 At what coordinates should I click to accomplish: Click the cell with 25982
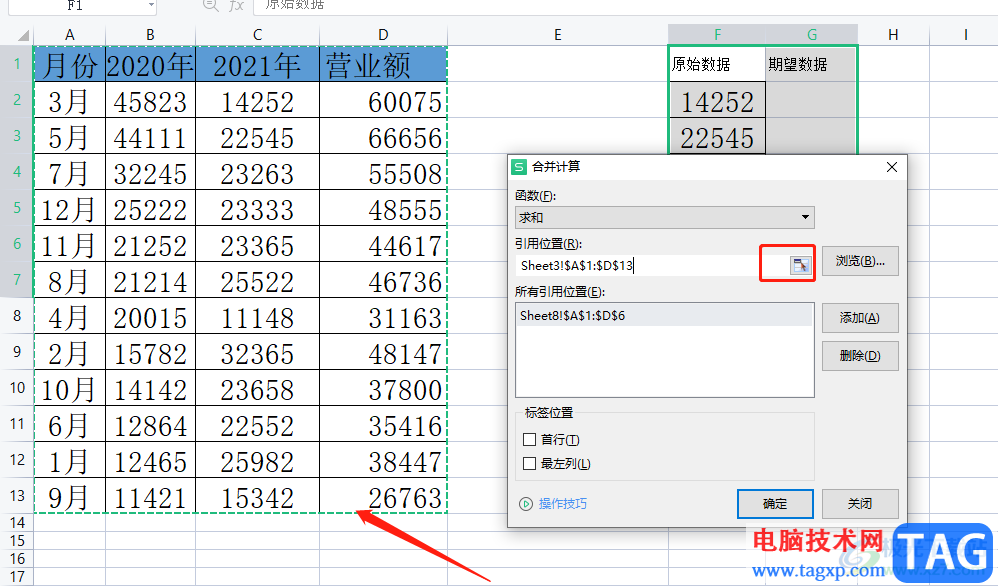[x=257, y=459]
